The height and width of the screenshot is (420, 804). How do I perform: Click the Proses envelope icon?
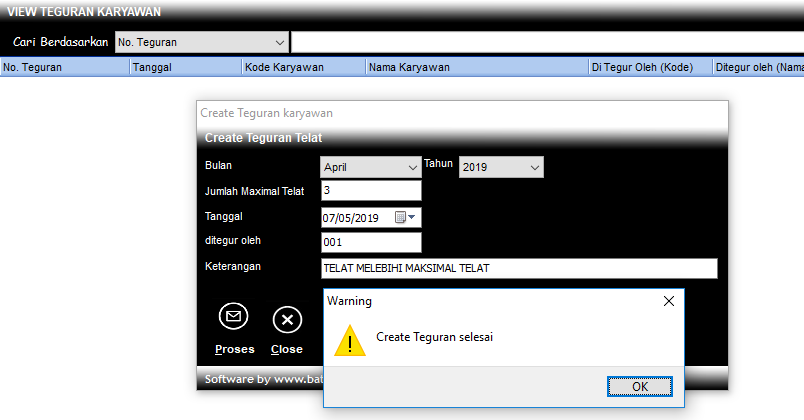tap(234, 317)
